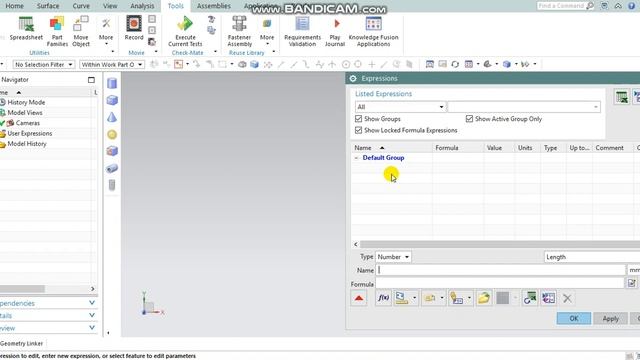Expand the Dependencies panel chevron
640x360 pixels.
[x=92, y=303]
